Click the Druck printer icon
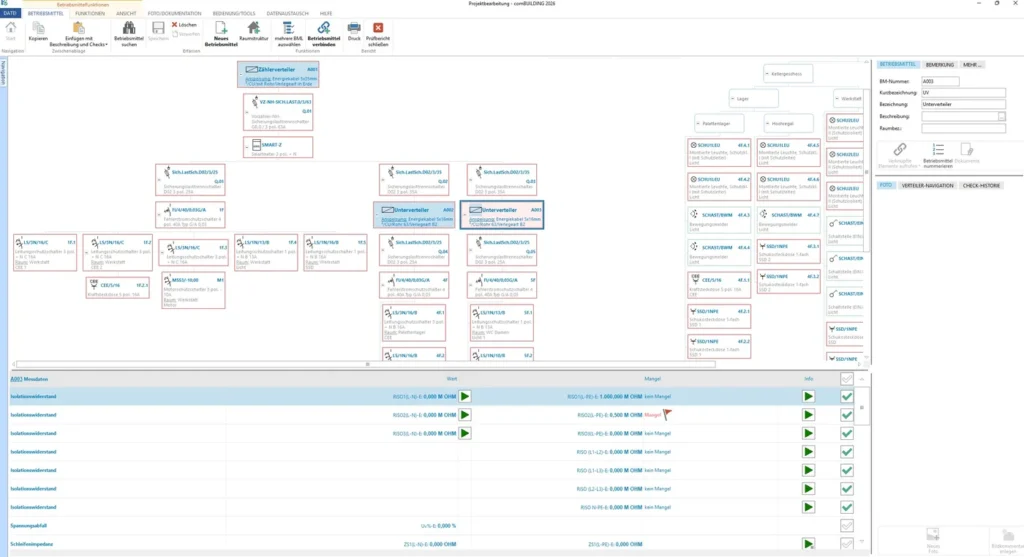Screen dimensions: 1024x557 354,27
